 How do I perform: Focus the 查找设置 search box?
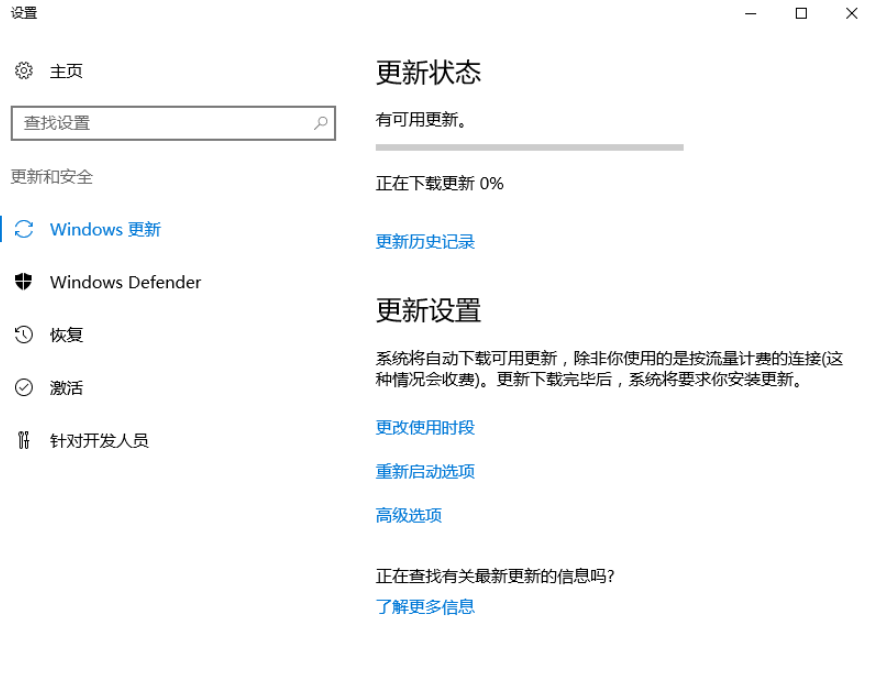click(x=173, y=123)
